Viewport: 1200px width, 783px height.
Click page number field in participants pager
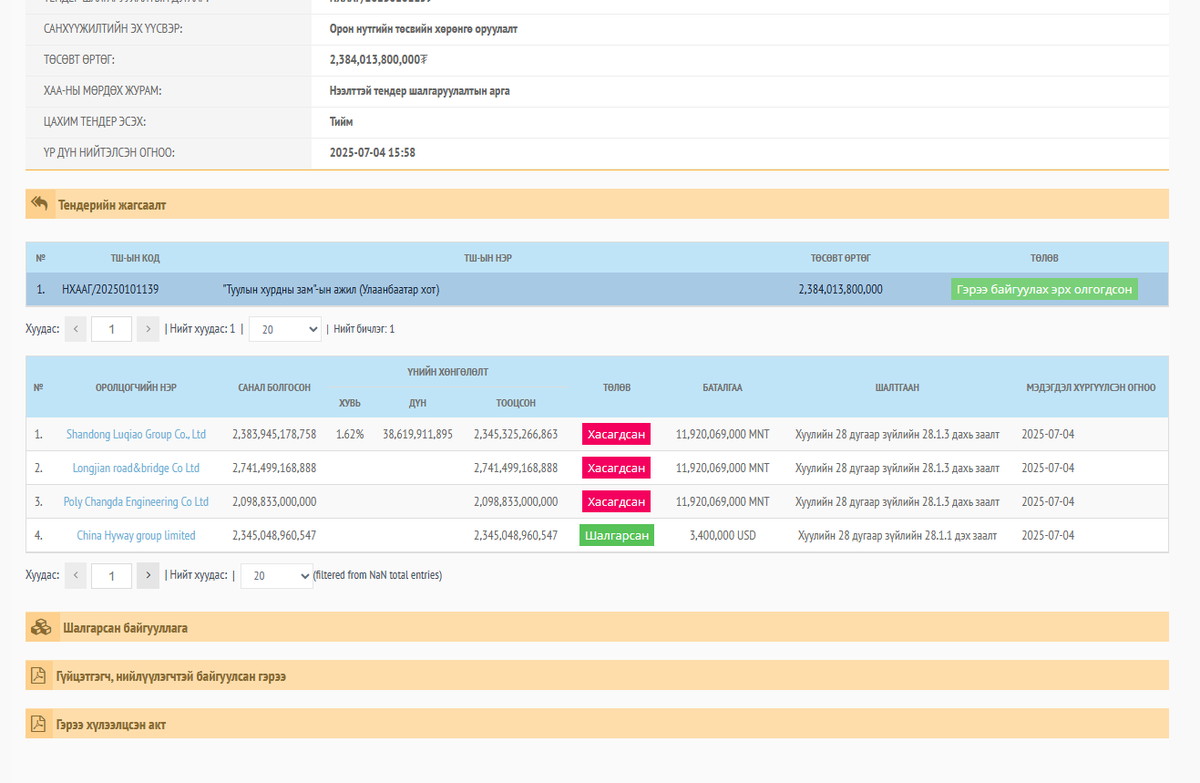point(112,575)
